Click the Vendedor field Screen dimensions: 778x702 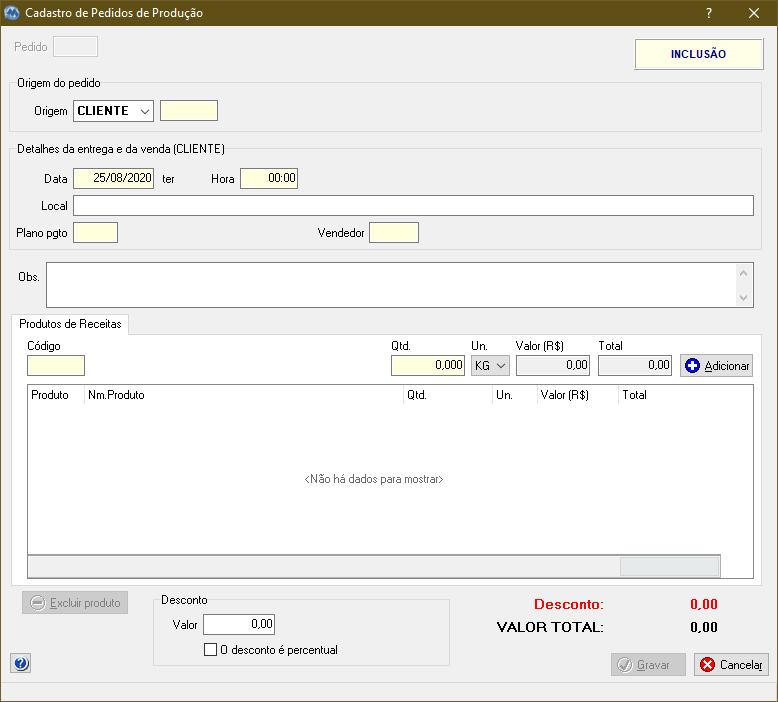[x=394, y=233]
